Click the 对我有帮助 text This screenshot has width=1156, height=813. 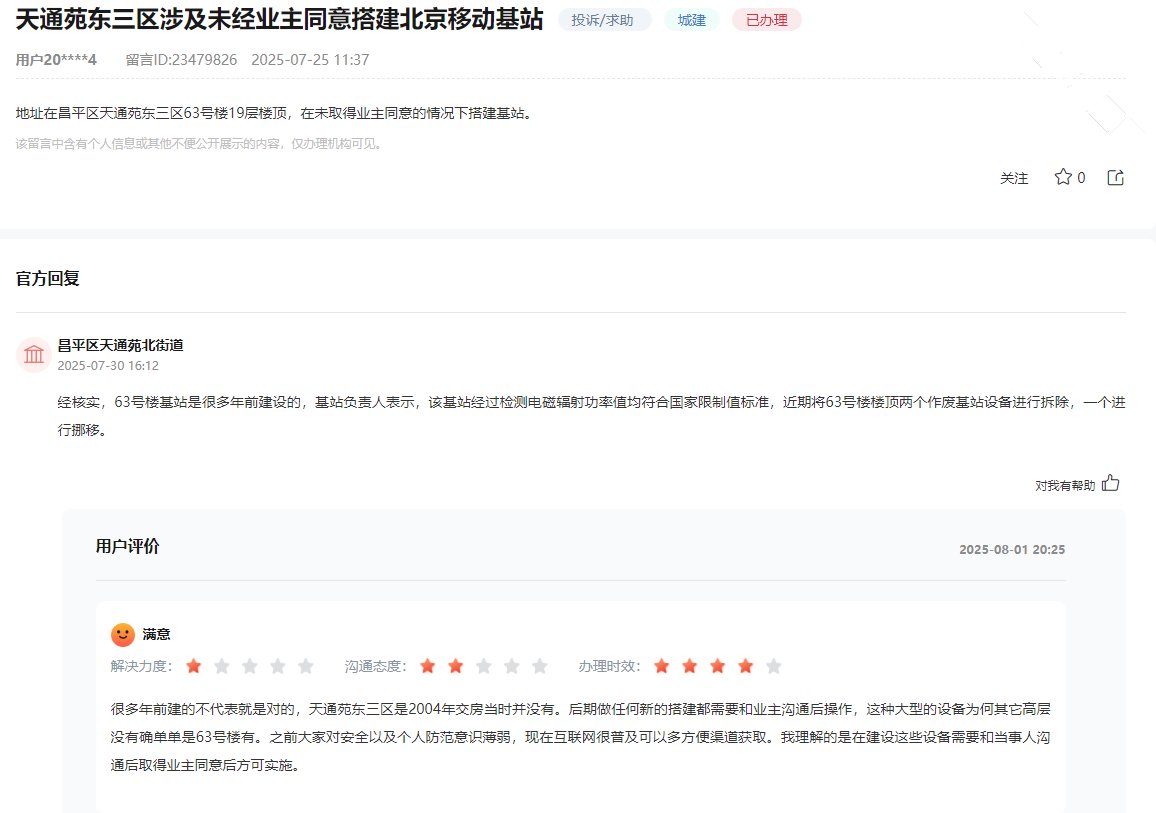1065,485
